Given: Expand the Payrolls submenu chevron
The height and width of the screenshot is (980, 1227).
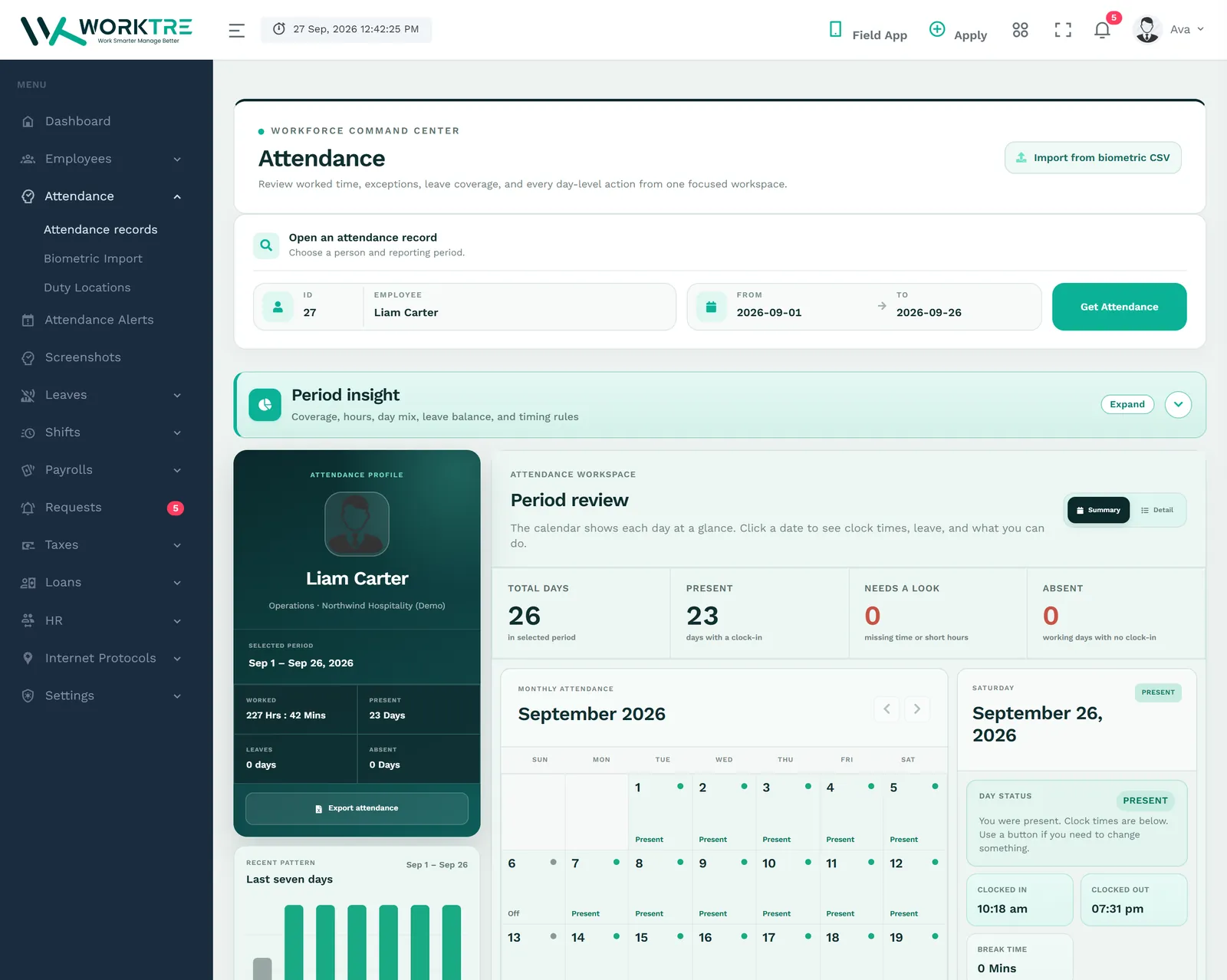Looking at the screenshot, I should point(177,470).
